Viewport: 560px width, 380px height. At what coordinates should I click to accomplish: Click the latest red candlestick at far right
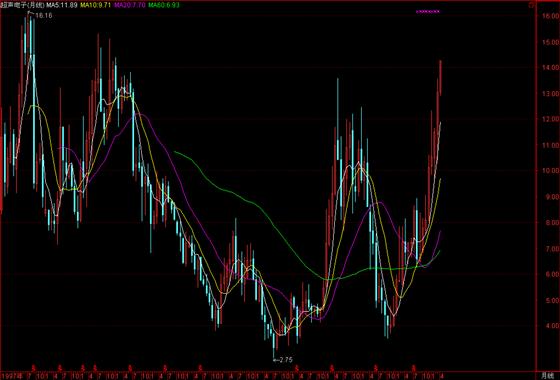click(x=440, y=78)
